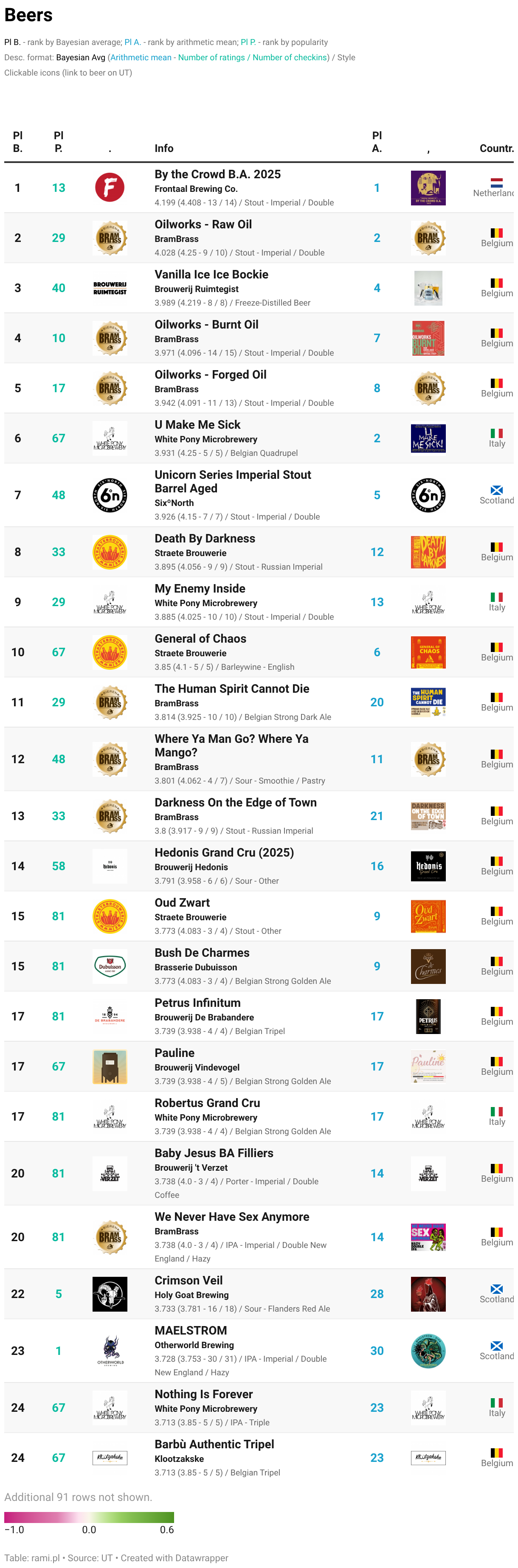Click the Brouwerij Hedonis brewery logo

tap(110, 865)
